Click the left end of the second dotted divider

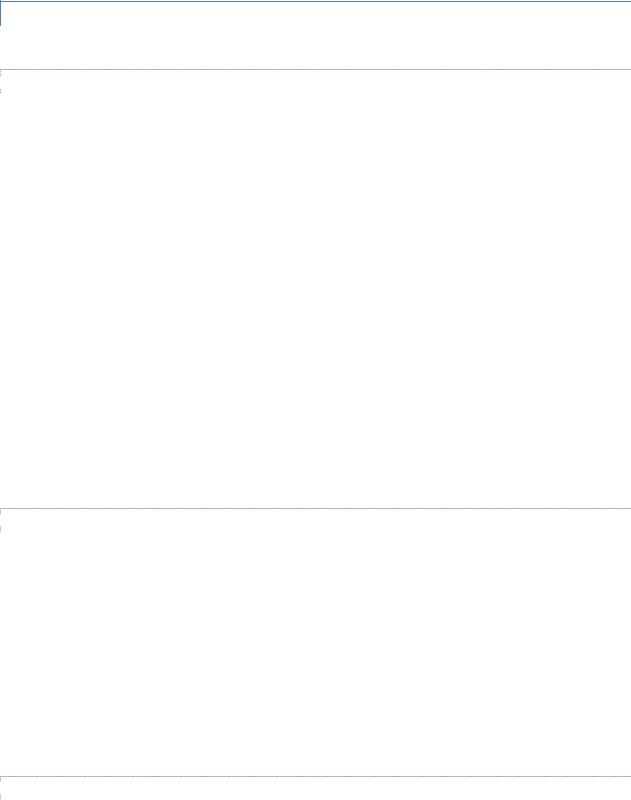click(5, 510)
